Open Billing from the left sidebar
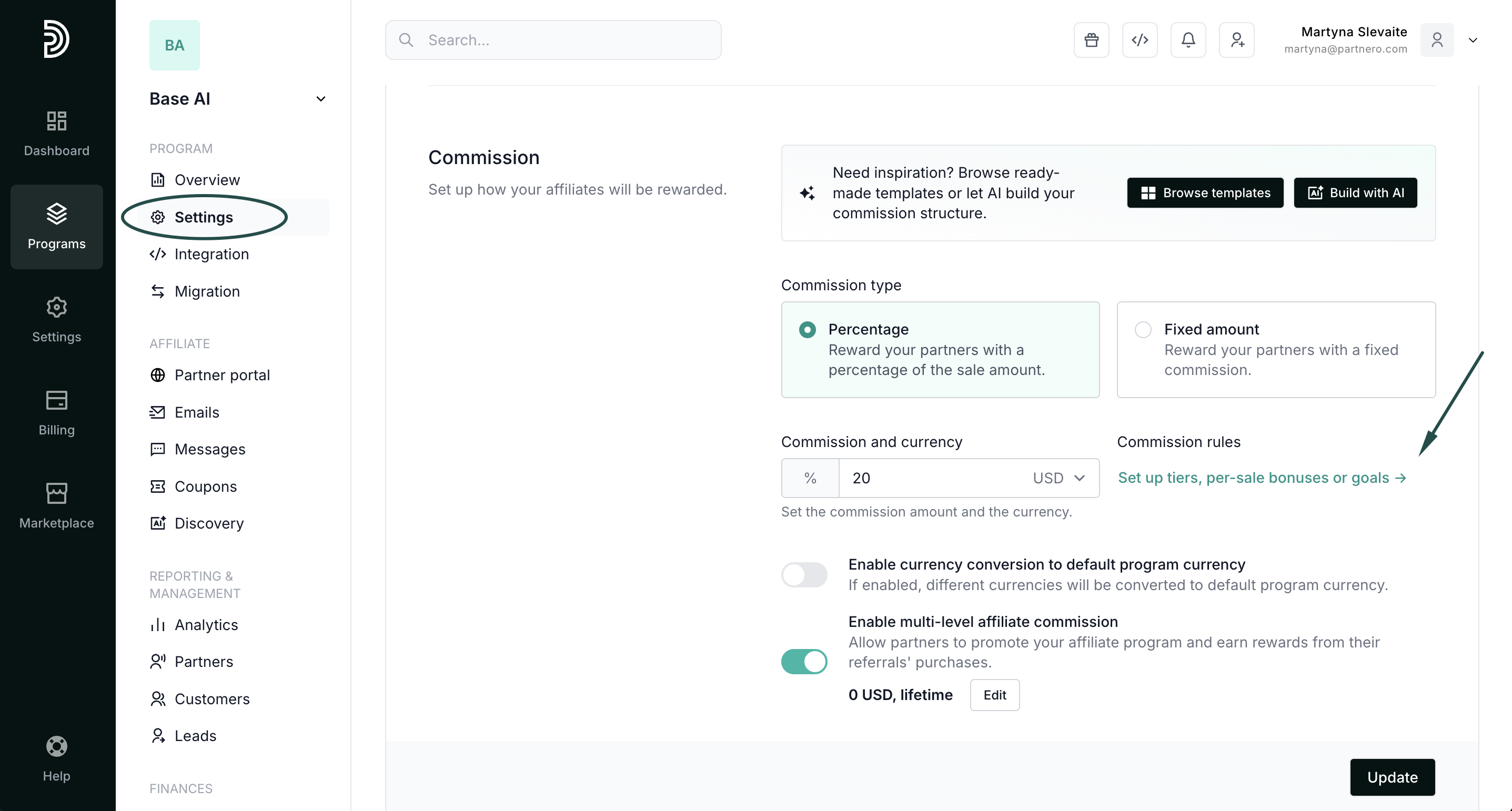1512x811 pixels. click(56, 412)
